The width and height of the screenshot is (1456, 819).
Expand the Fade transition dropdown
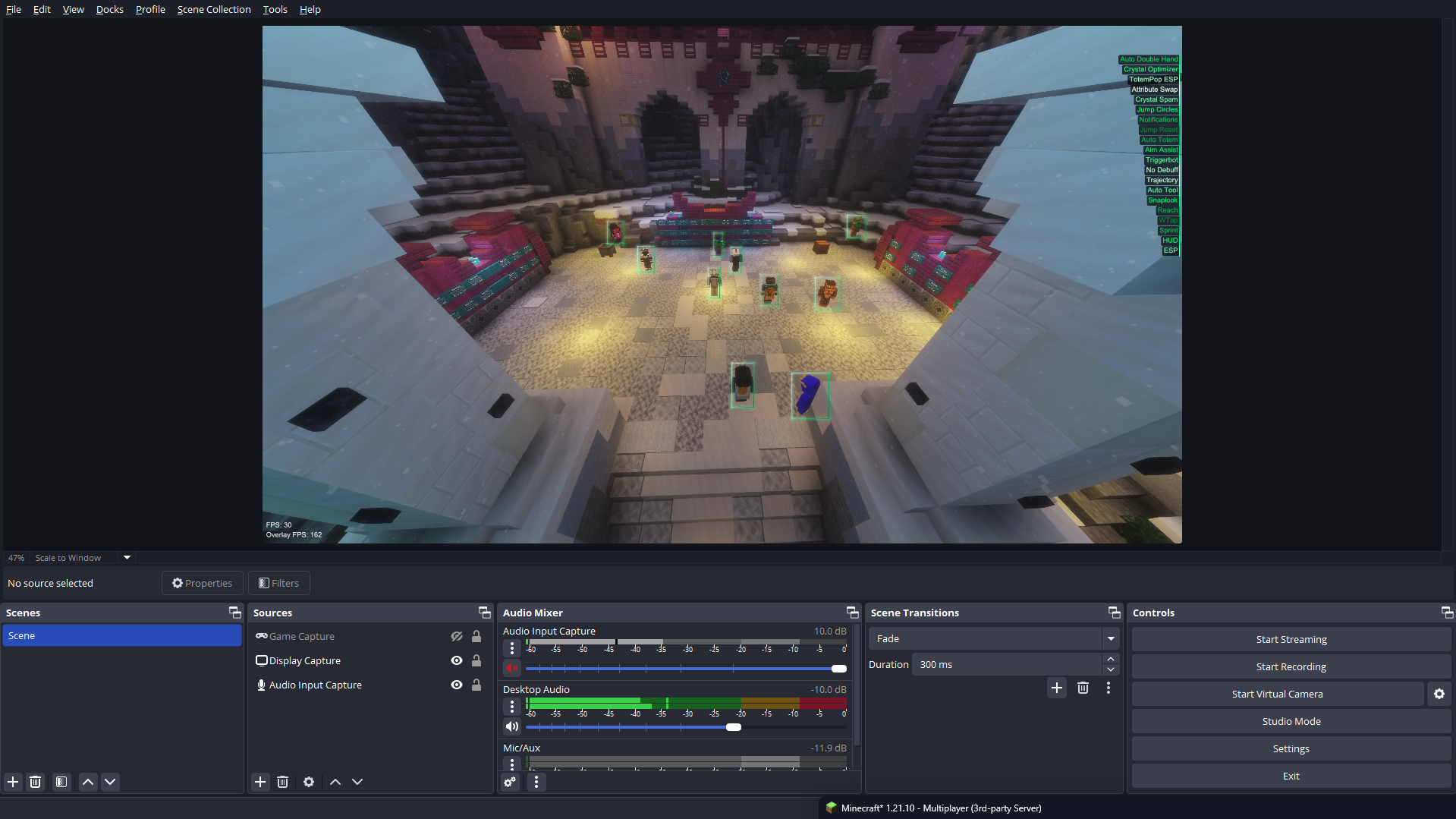1111,638
